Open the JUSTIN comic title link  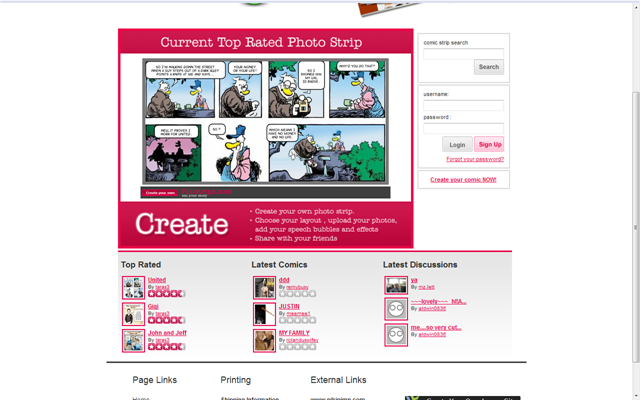click(x=289, y=307)
